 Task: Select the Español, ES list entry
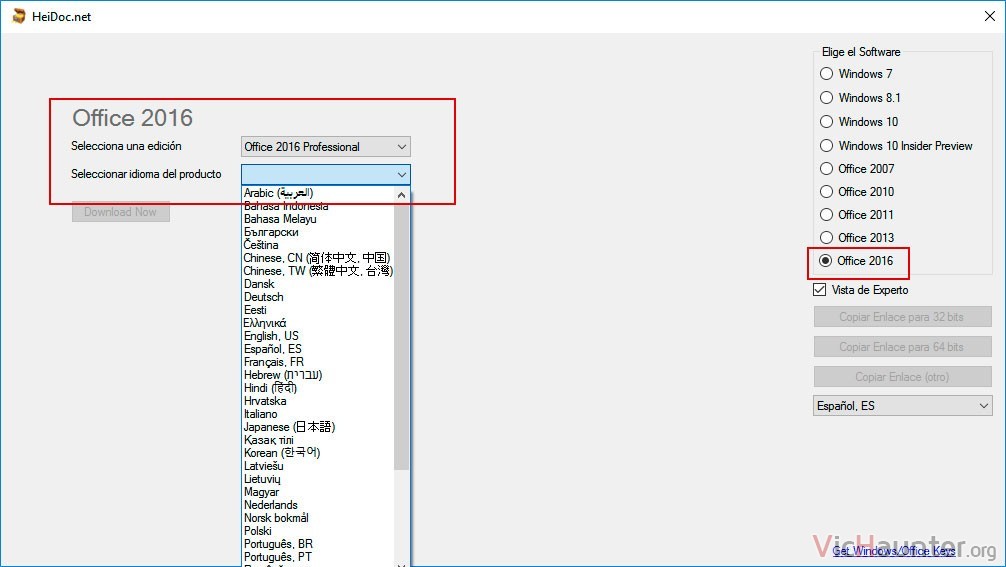[x=318, y=349]
